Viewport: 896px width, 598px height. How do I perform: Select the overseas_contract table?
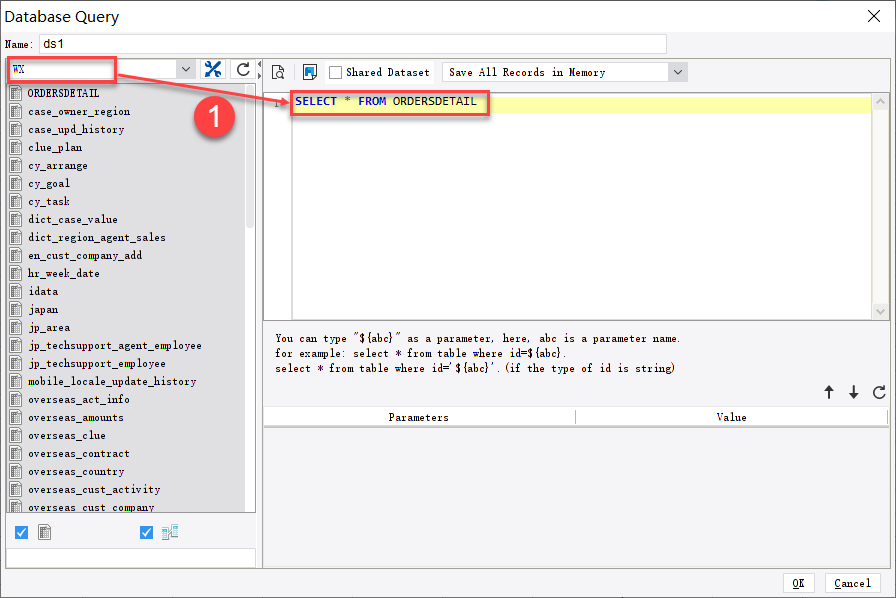[x=79, y=453]
